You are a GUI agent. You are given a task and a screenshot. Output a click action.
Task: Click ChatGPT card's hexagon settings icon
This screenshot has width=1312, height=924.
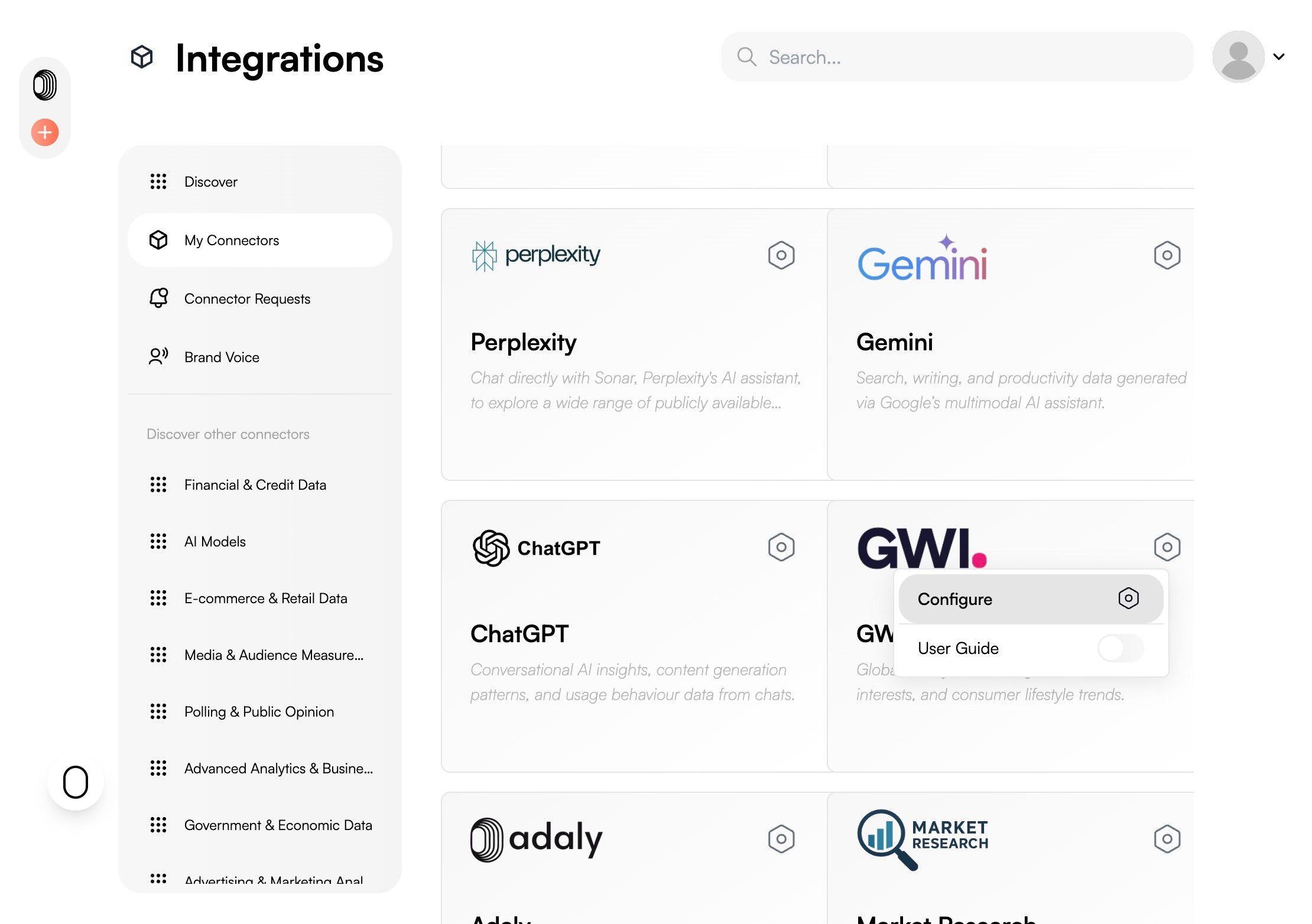point(781,547)
